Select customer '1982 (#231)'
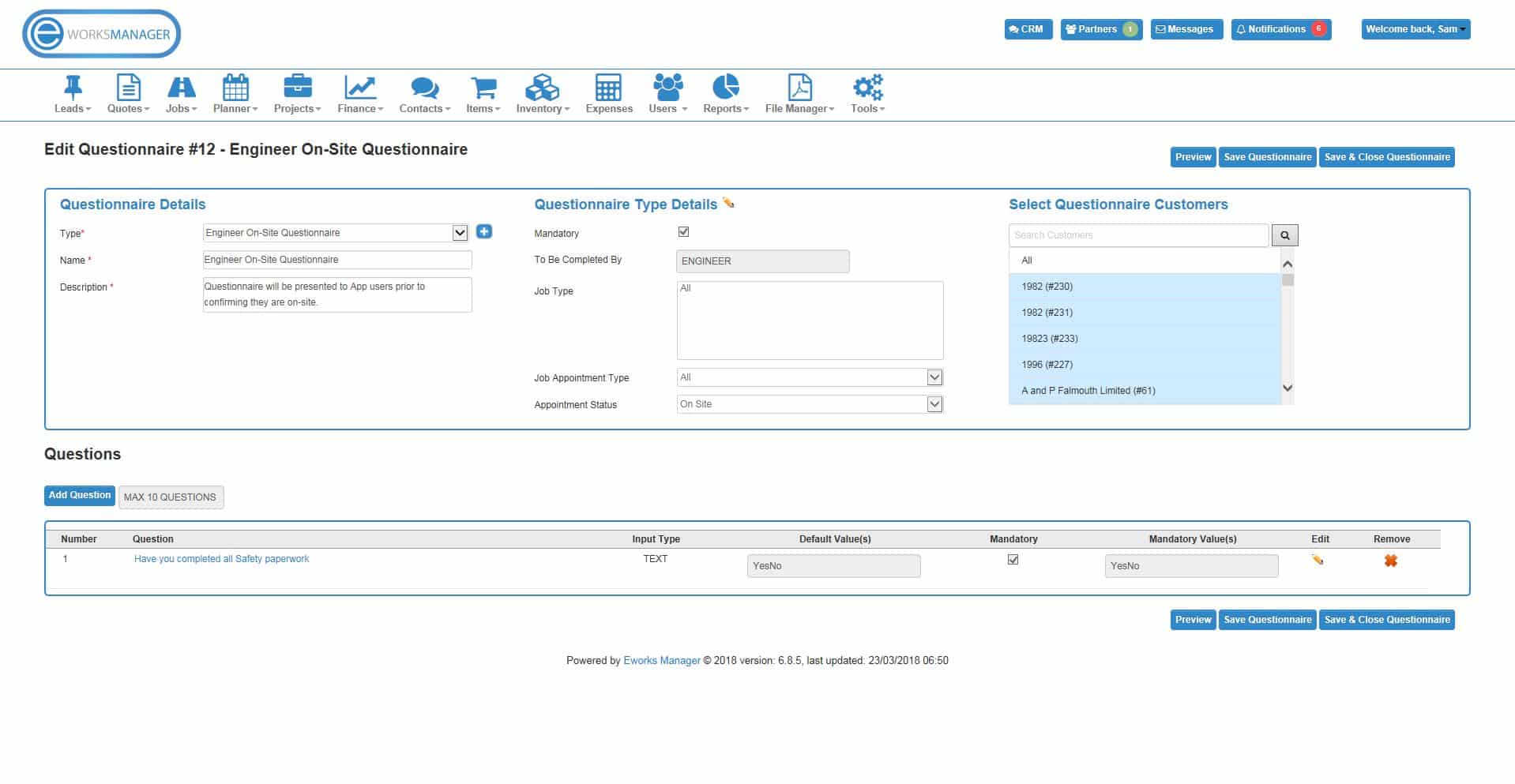 (x=1145, y=313)
